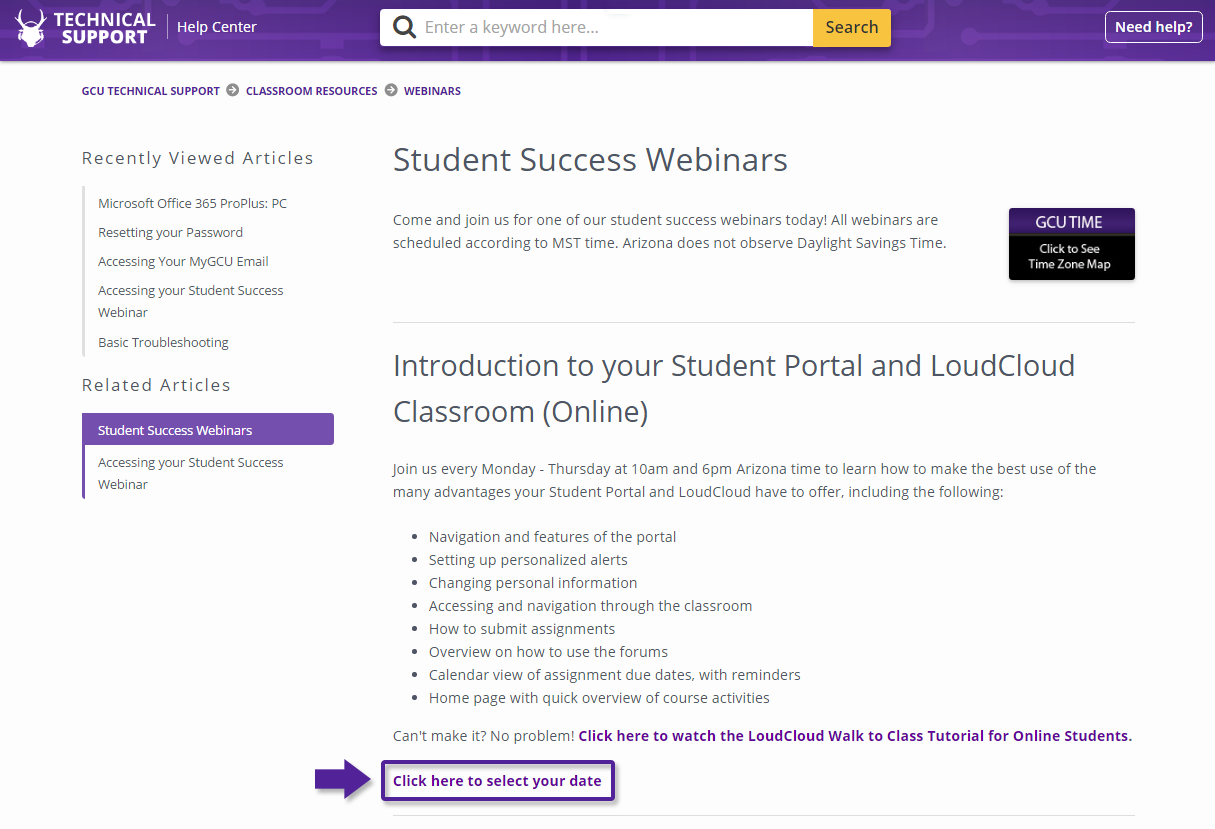Click 'Setting up personalized alerts' bullet
Screen dimensions: 1215x829
click(x=528, y=560)
